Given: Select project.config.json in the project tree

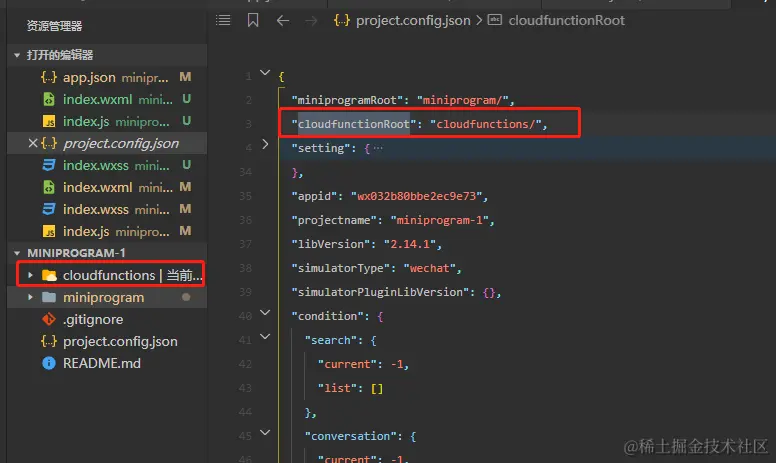Looking at the screenshot, I should point(119,341).
